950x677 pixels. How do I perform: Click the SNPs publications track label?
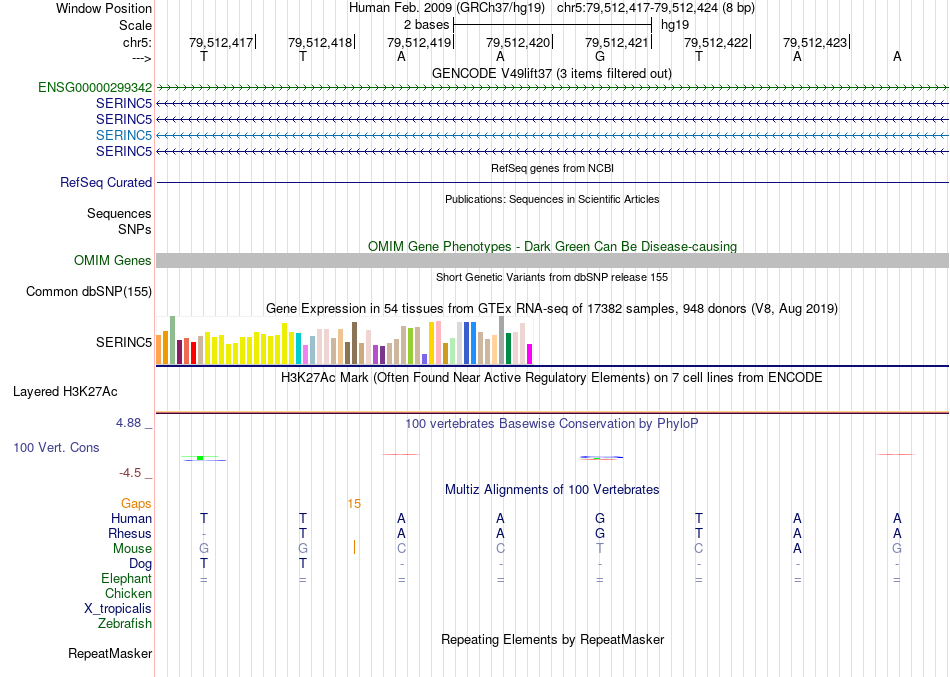point(135,229)
